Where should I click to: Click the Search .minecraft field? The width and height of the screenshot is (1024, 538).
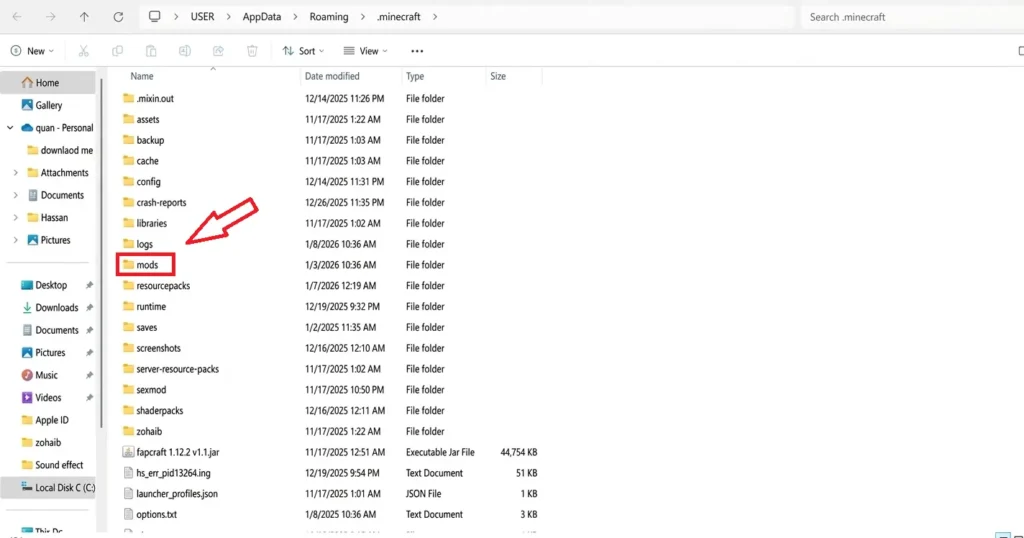912,17
